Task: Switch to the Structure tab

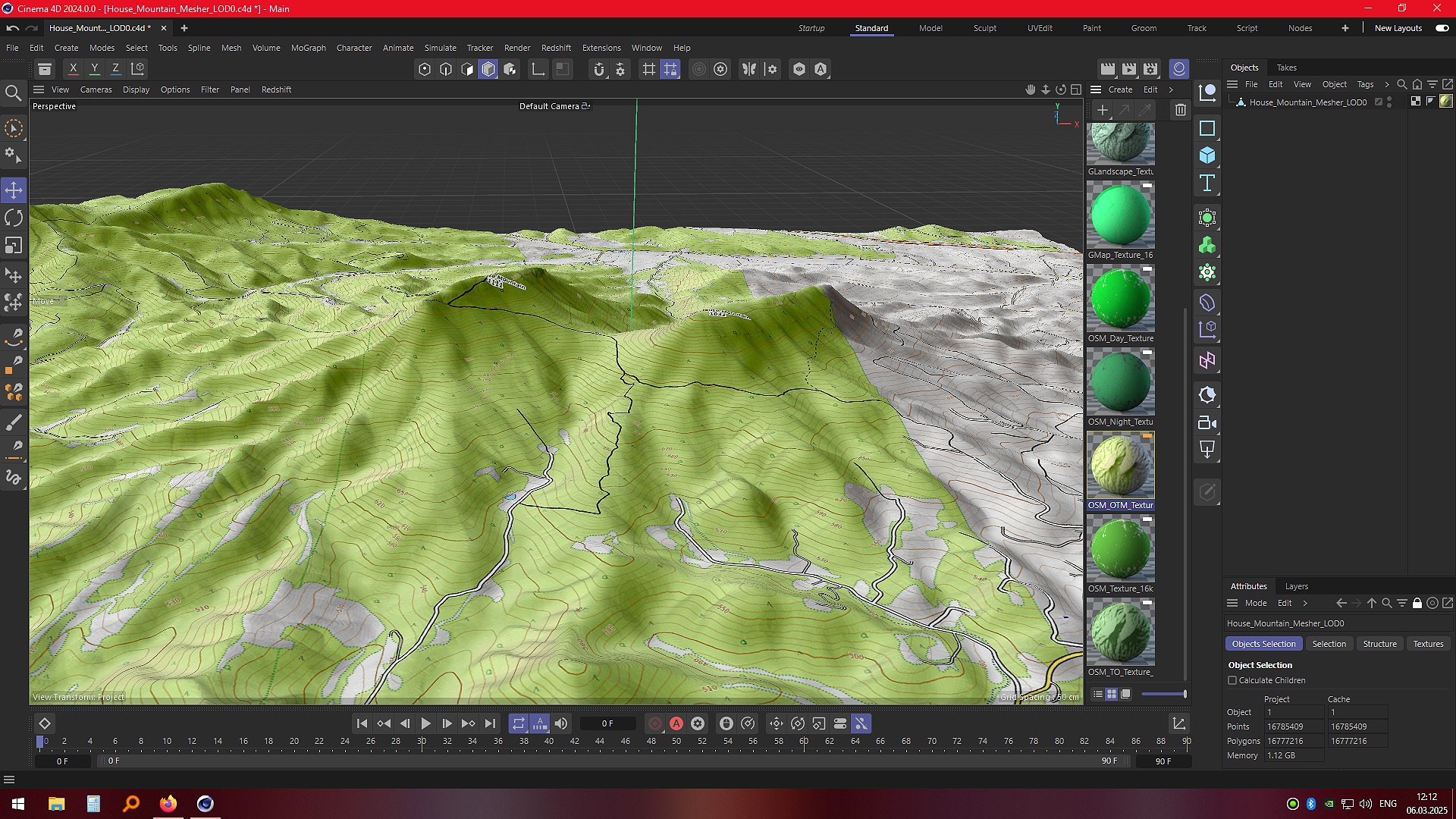Action: [1379, 644]
